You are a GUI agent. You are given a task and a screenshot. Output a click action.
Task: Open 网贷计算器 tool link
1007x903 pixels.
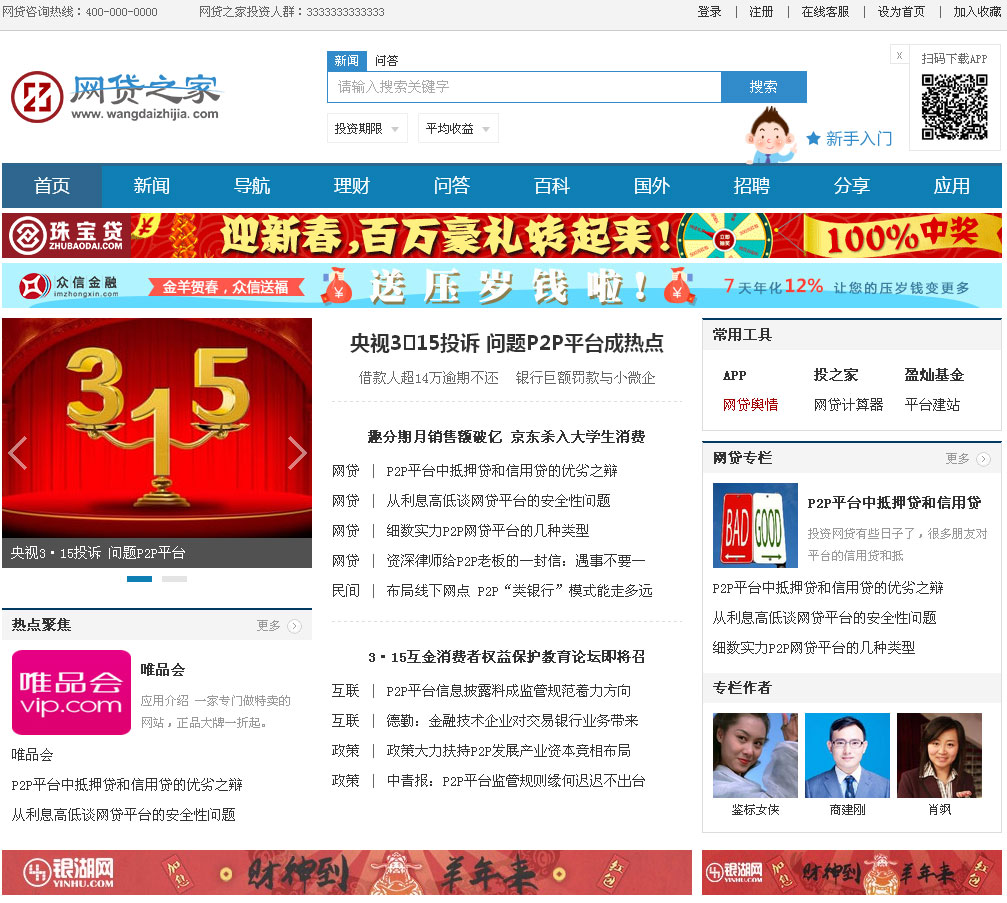pos(848,405)
